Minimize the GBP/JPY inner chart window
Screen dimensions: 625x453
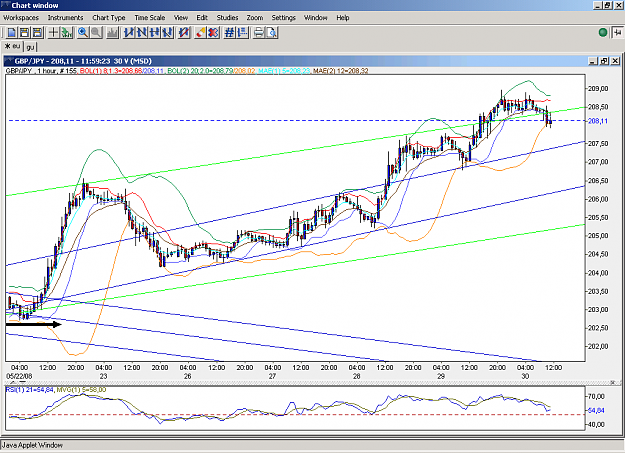tap(593, 61)
